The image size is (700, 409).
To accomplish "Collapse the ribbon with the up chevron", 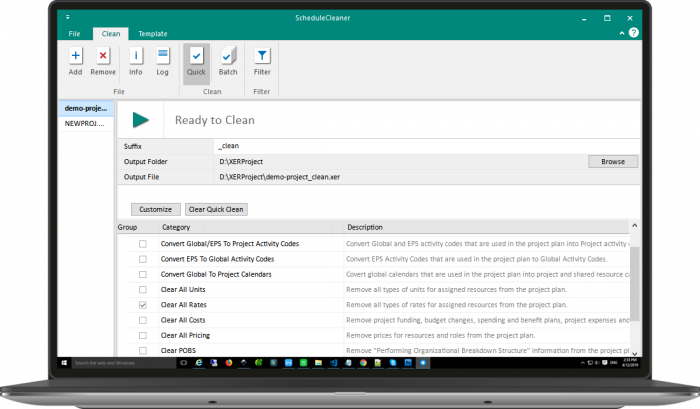I will click(x=622, y=33).
